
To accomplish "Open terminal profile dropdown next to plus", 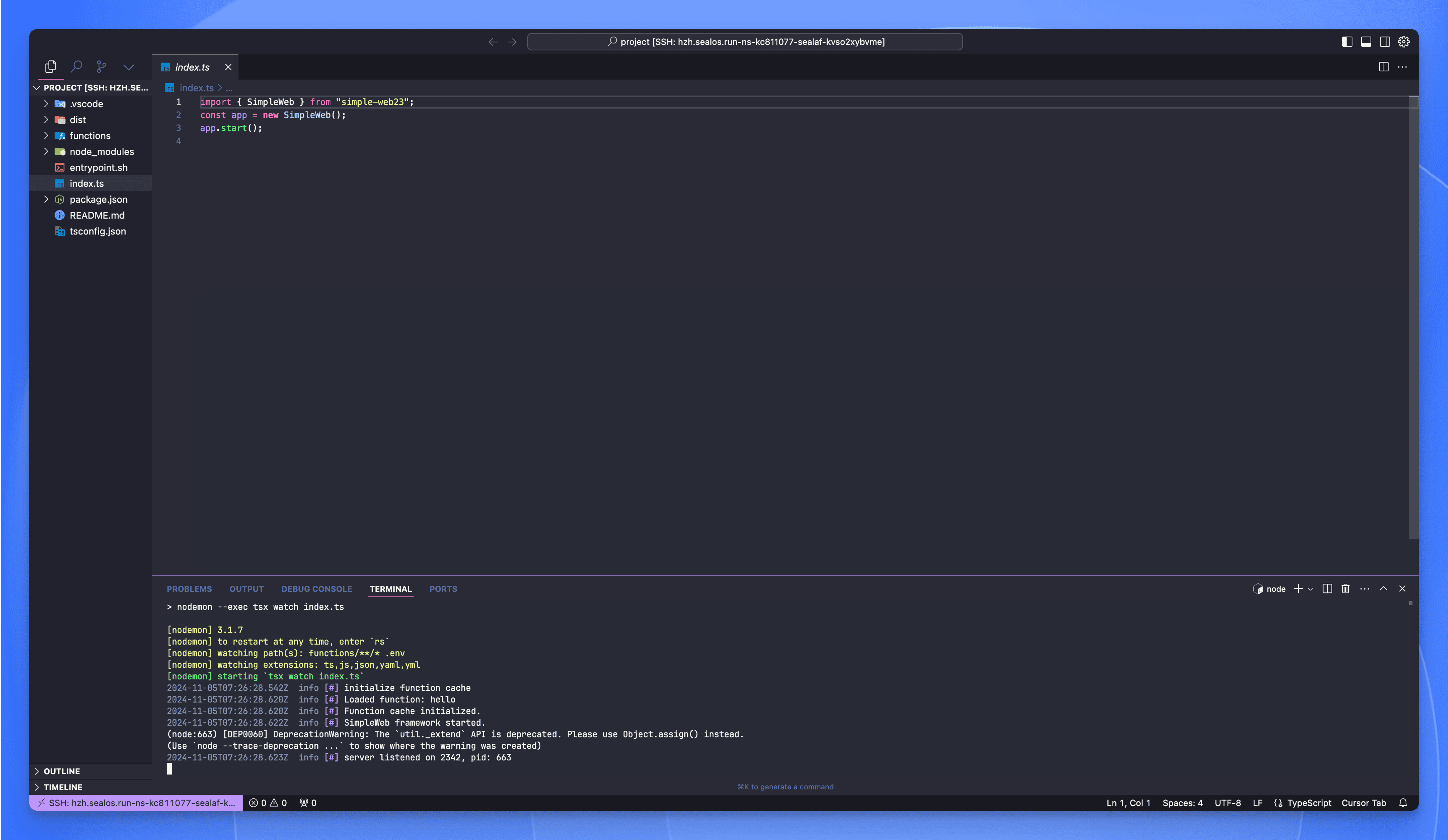I will click(x=1311, y=589).
